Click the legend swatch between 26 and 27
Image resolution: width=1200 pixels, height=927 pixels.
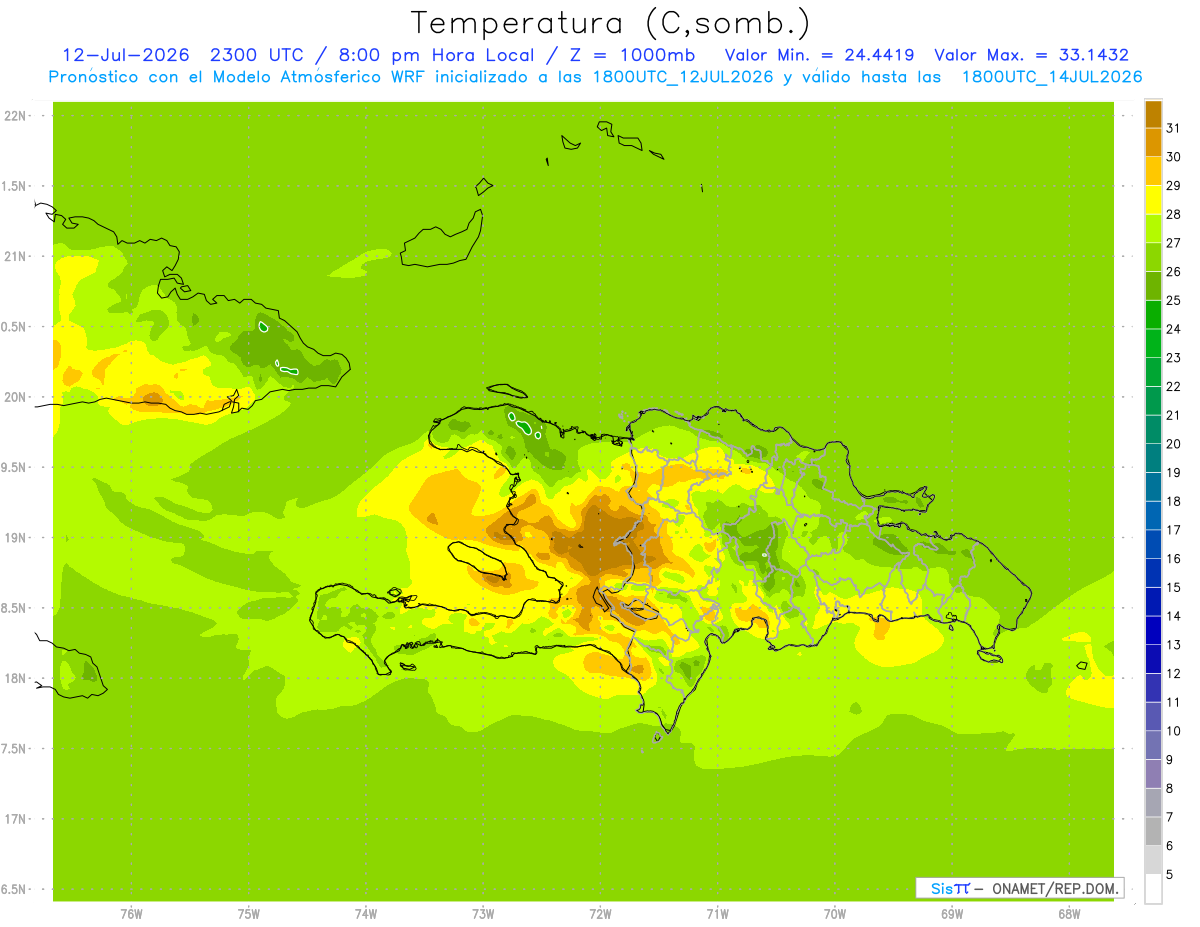tap(1153, 258)
